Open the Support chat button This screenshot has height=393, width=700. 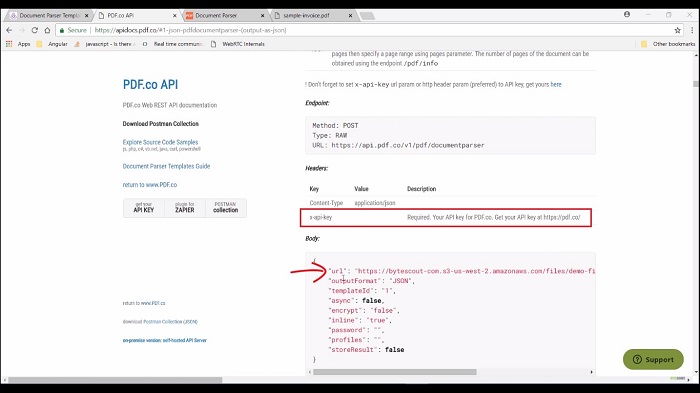pyautogui.click(x=653, y=360)
